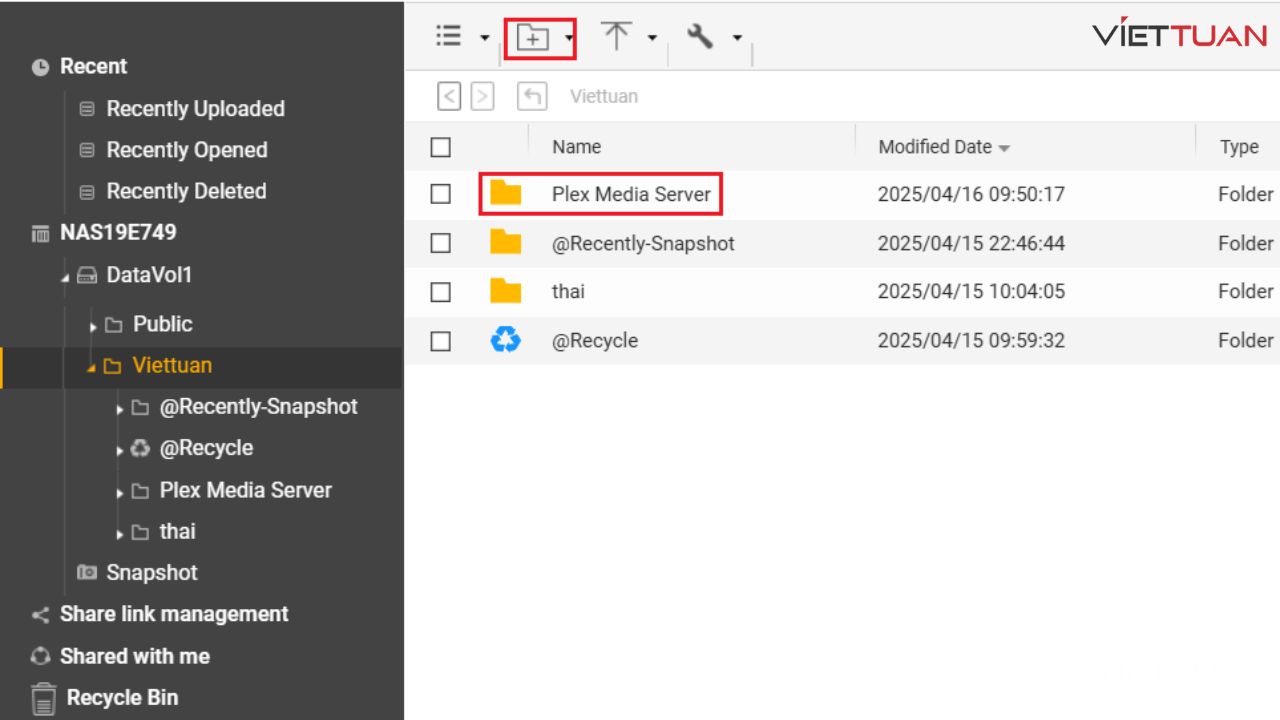The height and width of the screenshot is (720, 1280).
Task: Sort by the Modified Date column header
Action: pyautogui.click(x=934, y=147)
